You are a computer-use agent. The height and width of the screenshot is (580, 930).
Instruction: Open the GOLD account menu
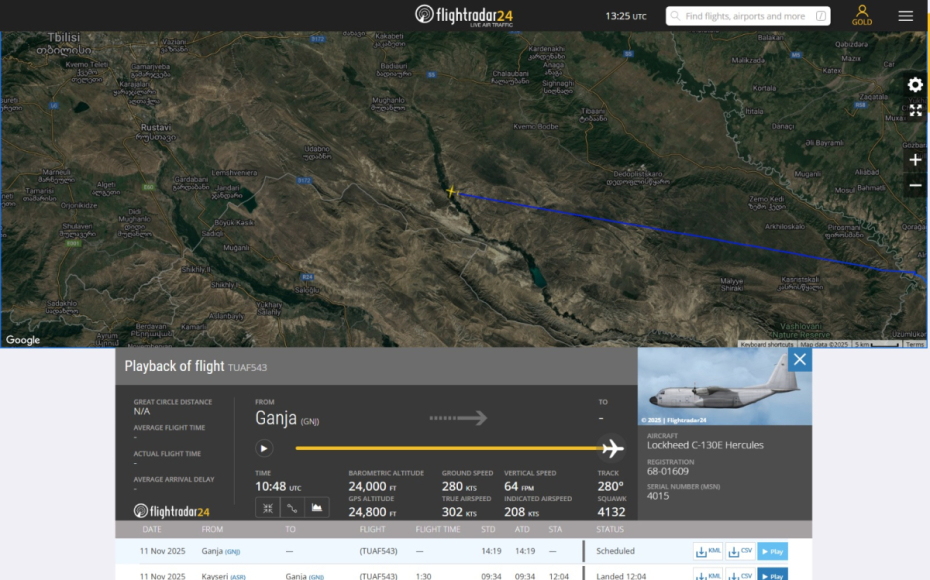click(x=861, y=15)
